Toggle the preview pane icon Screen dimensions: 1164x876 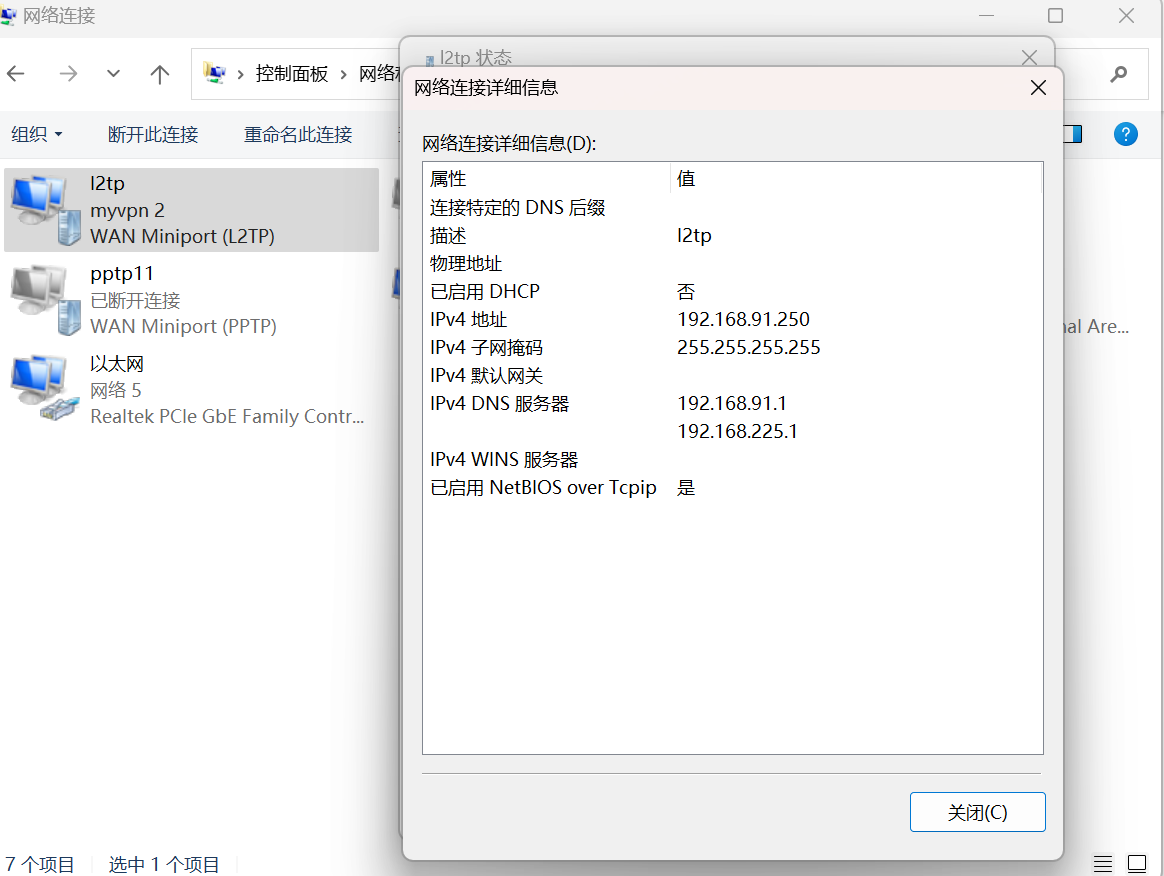point(1073,134)
